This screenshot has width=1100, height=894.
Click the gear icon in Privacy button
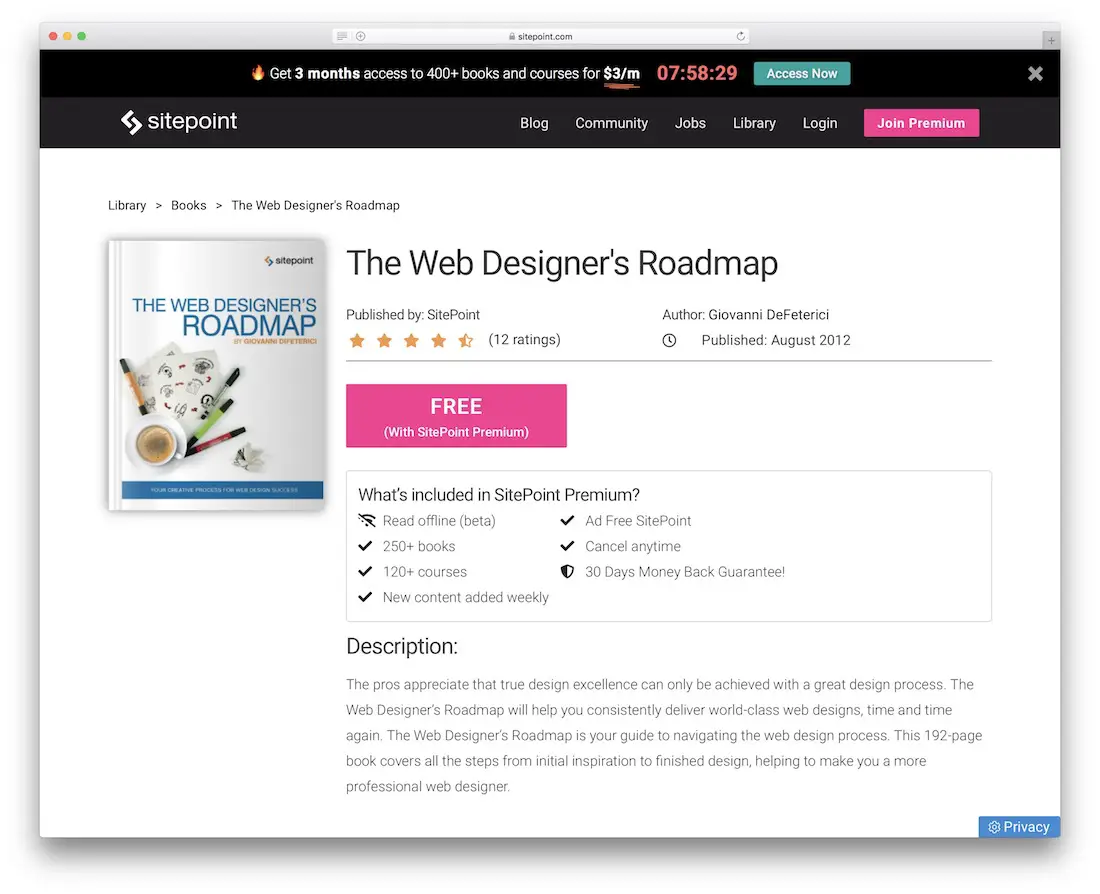coord(994,827)
